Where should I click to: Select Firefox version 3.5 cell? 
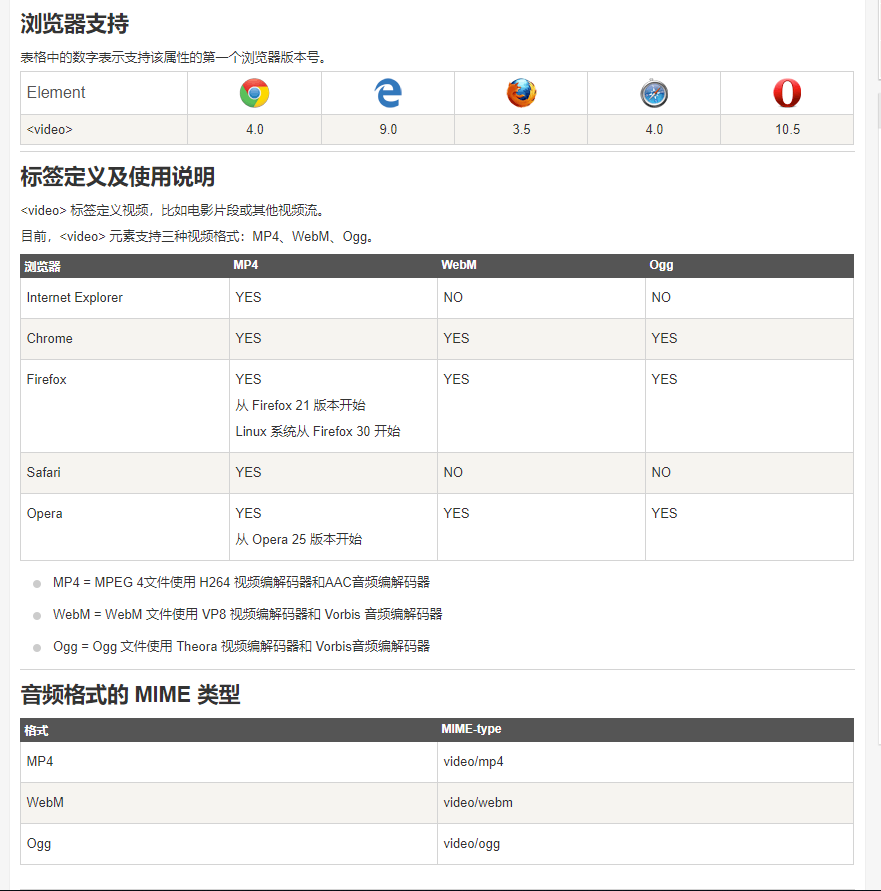click(x=521, y=130)
